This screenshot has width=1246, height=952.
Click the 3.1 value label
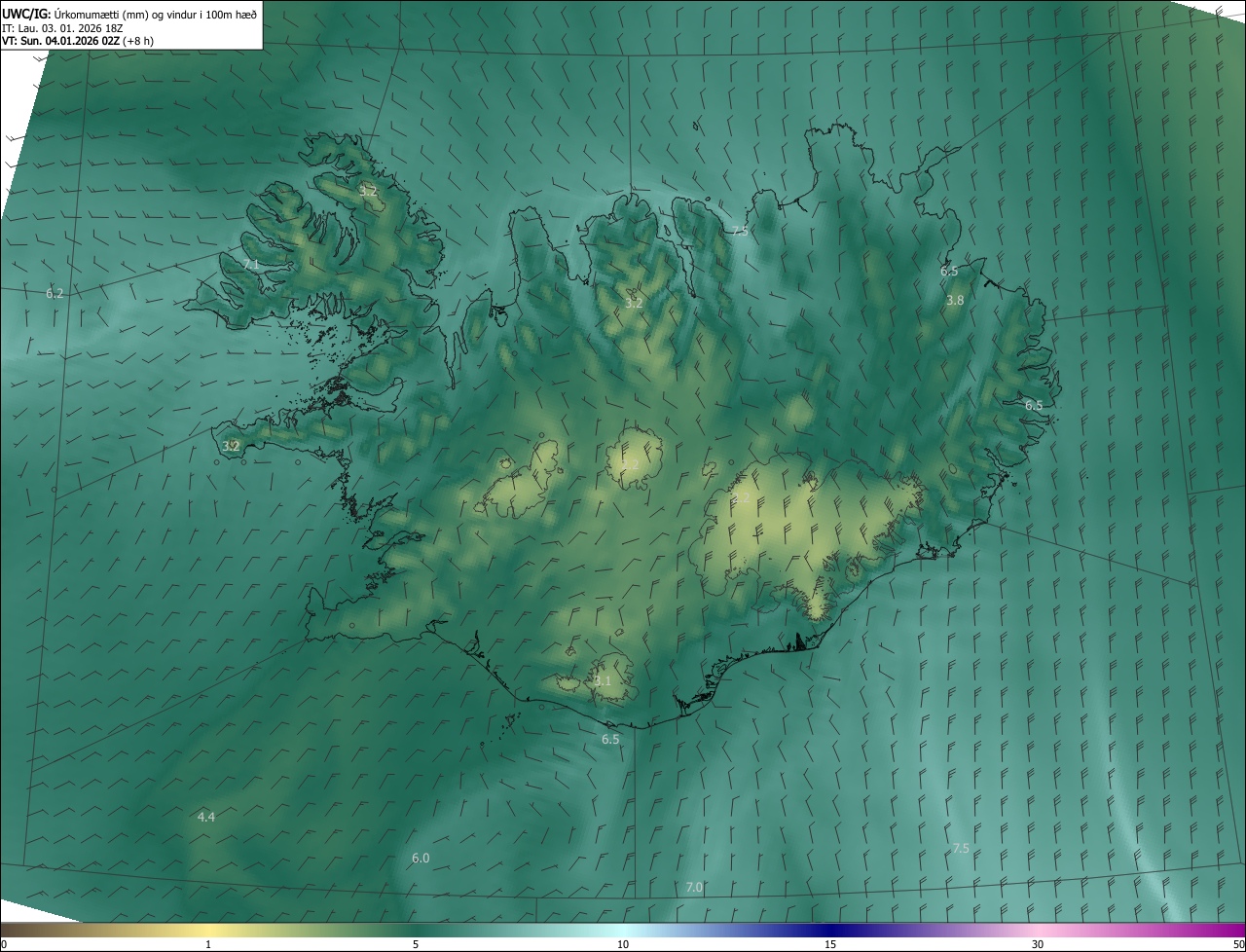coord(603,681)
